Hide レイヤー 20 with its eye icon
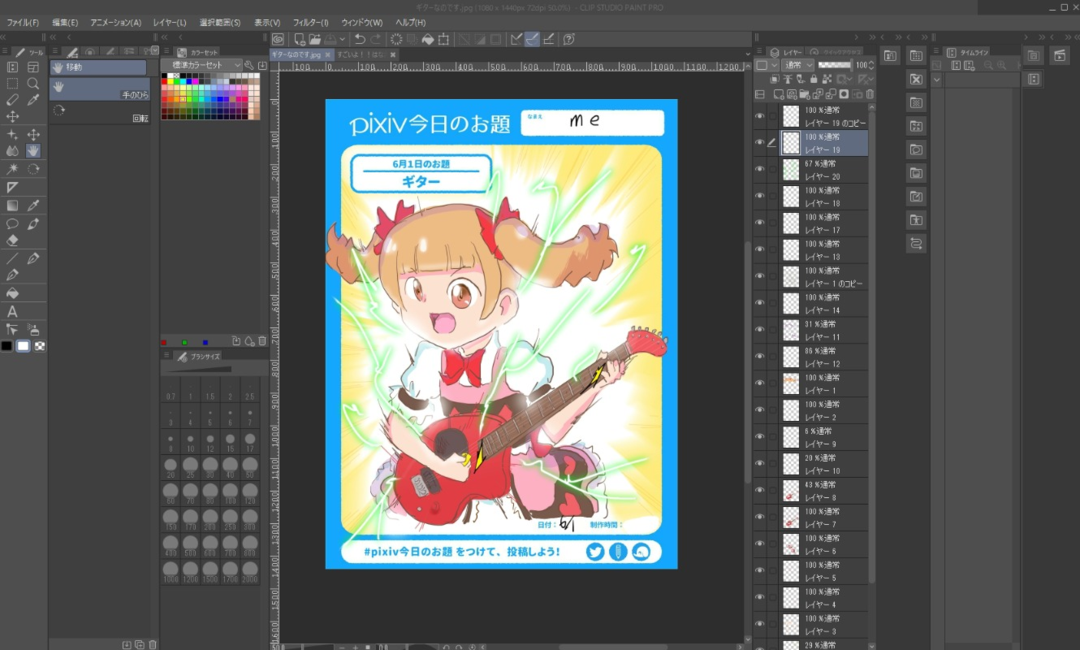 click(x=759, y=170)
